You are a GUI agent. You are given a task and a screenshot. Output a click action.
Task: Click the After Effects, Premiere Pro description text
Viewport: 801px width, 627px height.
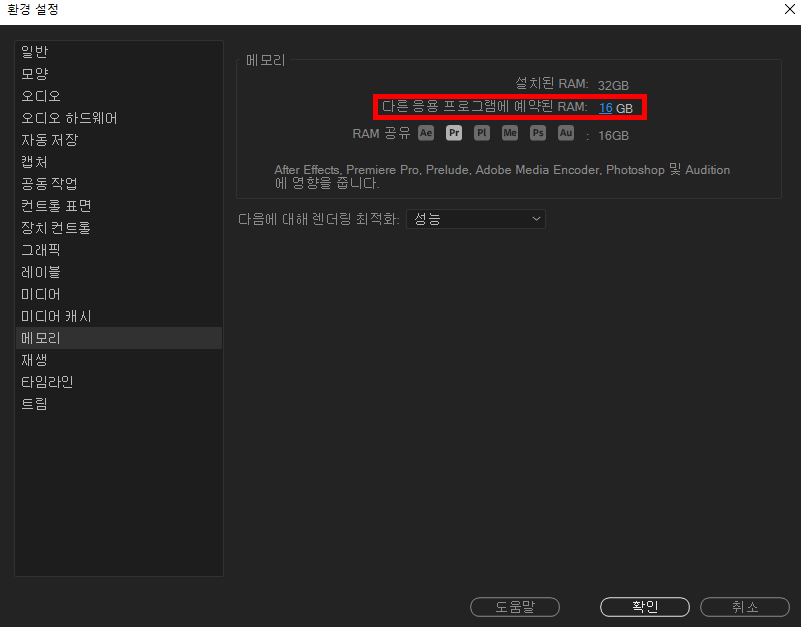(x=502, y=176)
